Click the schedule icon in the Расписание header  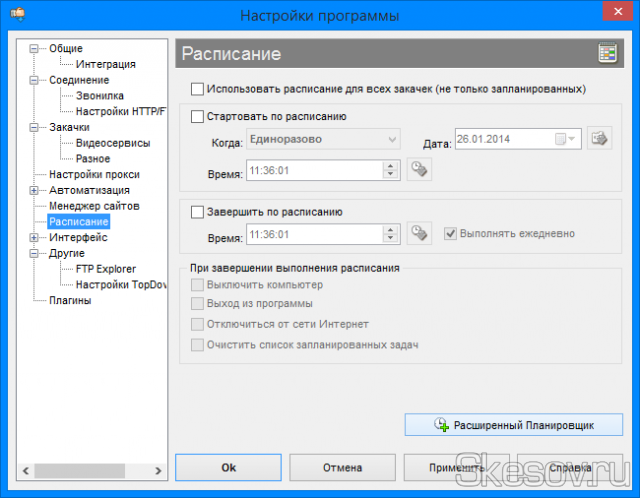607,54
